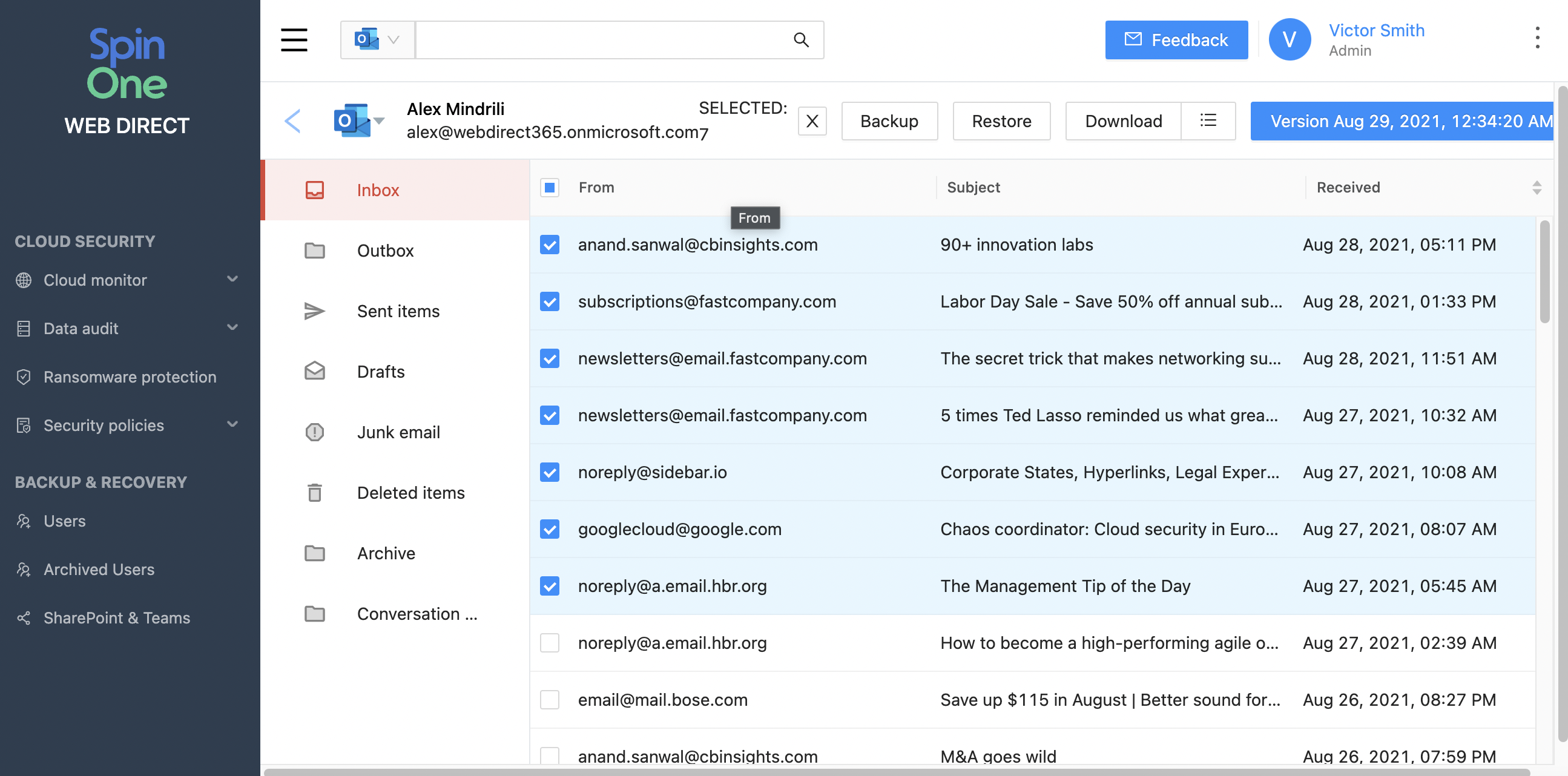1568x776 pixels.
Task: Expand the Cloud monitor section
Action: tap(232, 280)
